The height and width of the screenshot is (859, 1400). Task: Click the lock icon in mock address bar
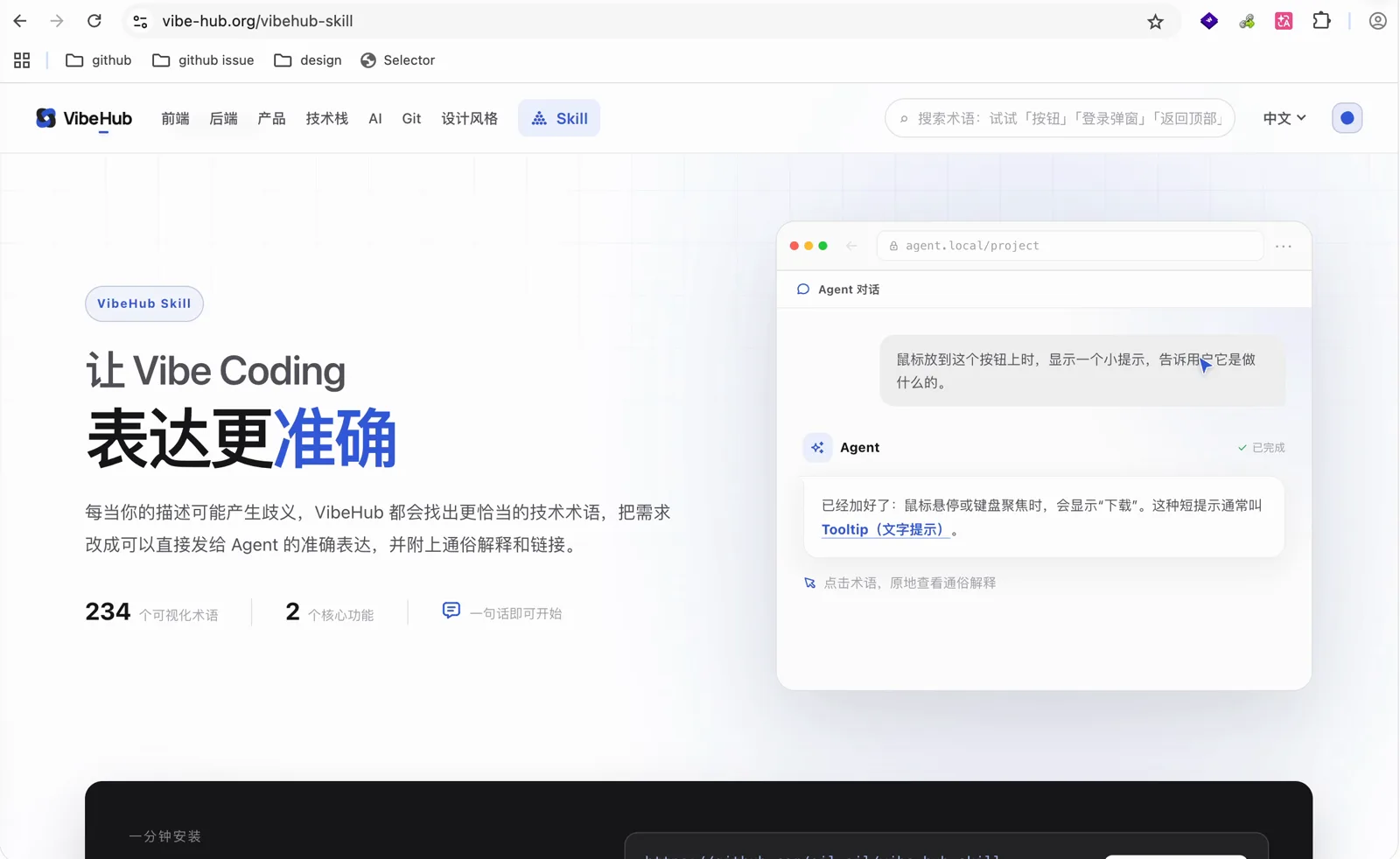pos(893,246)
